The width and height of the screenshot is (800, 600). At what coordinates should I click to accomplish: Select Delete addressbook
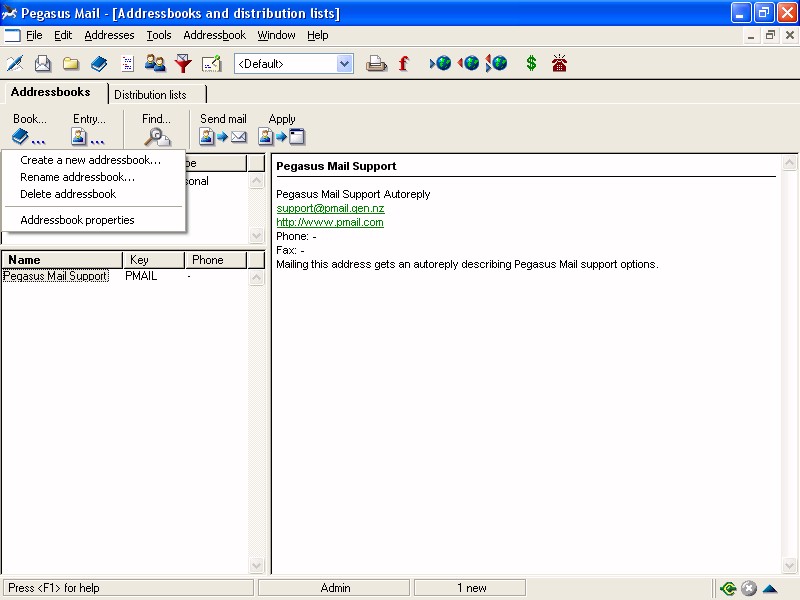click(x=68, y=194)
